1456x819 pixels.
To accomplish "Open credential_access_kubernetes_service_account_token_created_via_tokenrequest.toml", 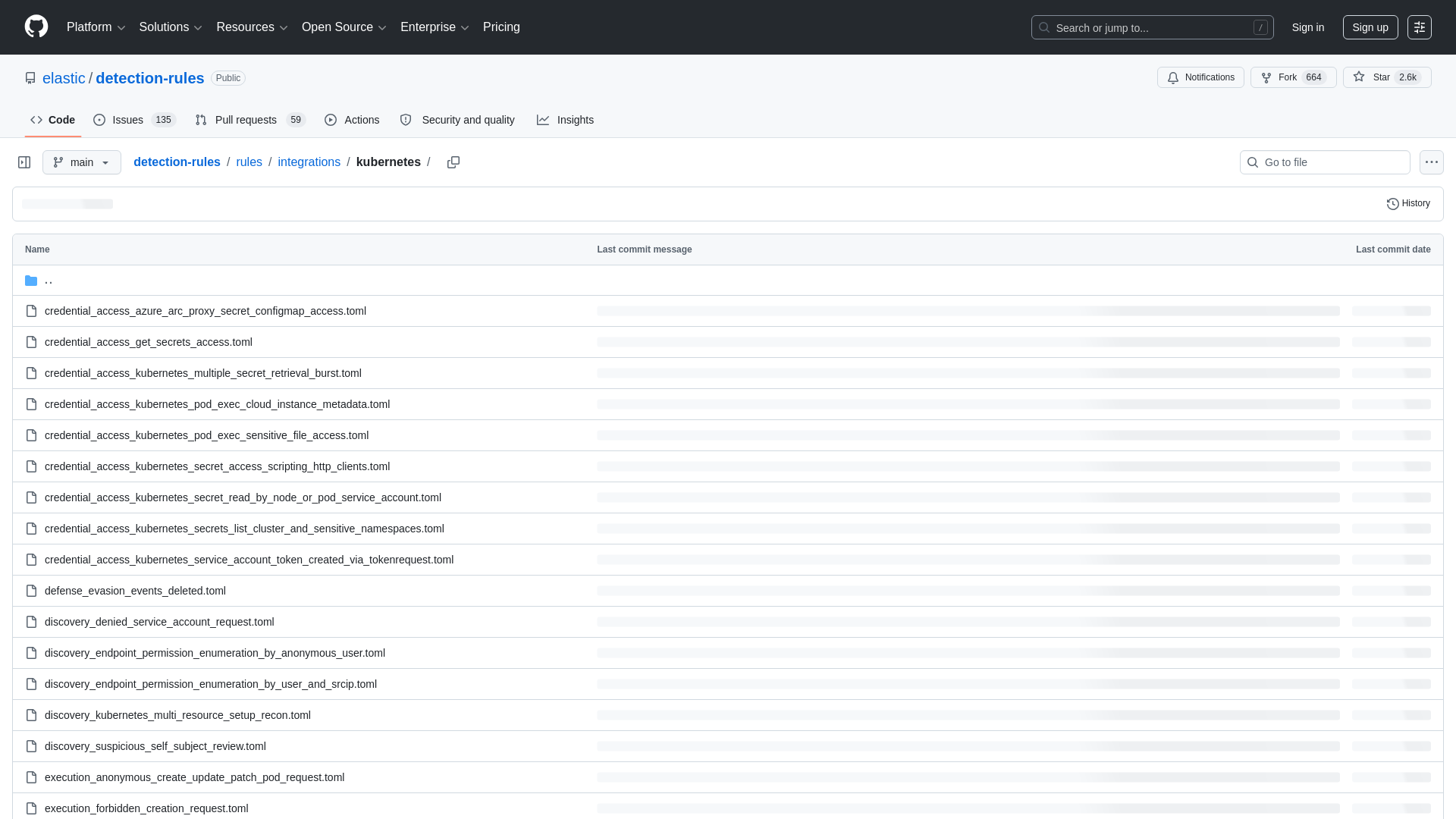I will pos(249,560).
